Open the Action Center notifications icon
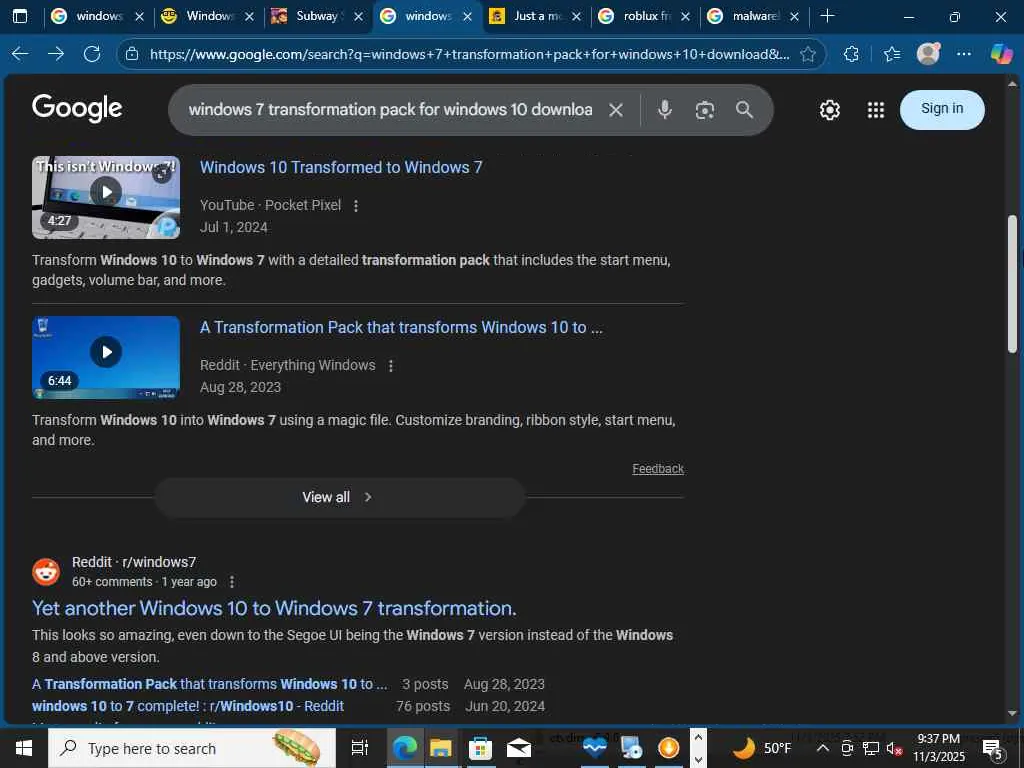 pyautogui.click(x=993, y=748)
